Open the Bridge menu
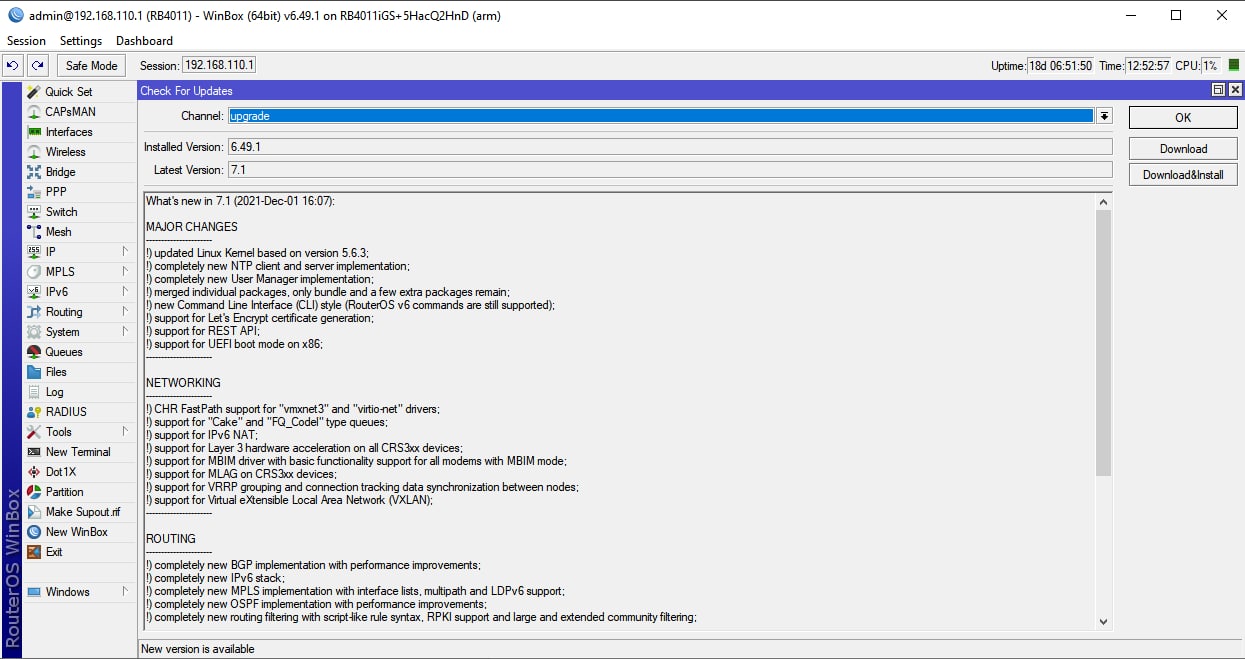This screenshot has height=659, width=1245. (x=80, y=172)
